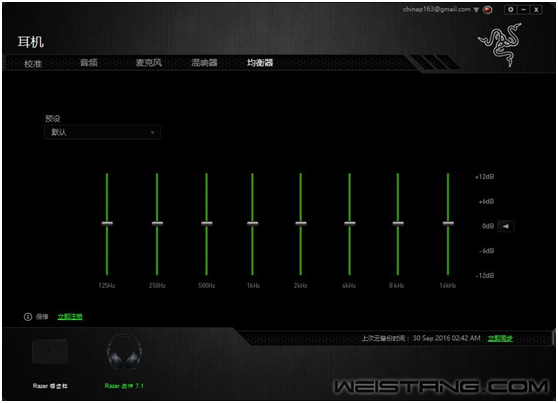Click the red status indicator icon
Screen dimensions: 558x403
(488, 10)
